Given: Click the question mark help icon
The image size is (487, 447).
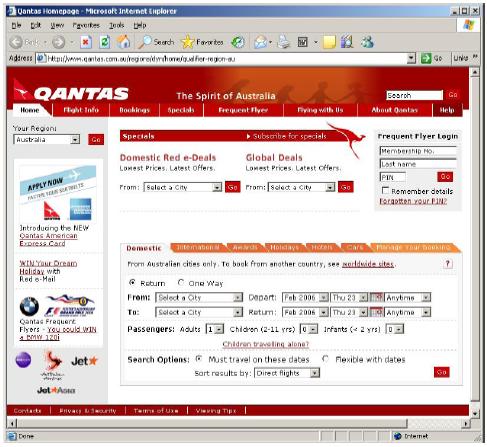Looking at the screenshot, I should 447,264.
